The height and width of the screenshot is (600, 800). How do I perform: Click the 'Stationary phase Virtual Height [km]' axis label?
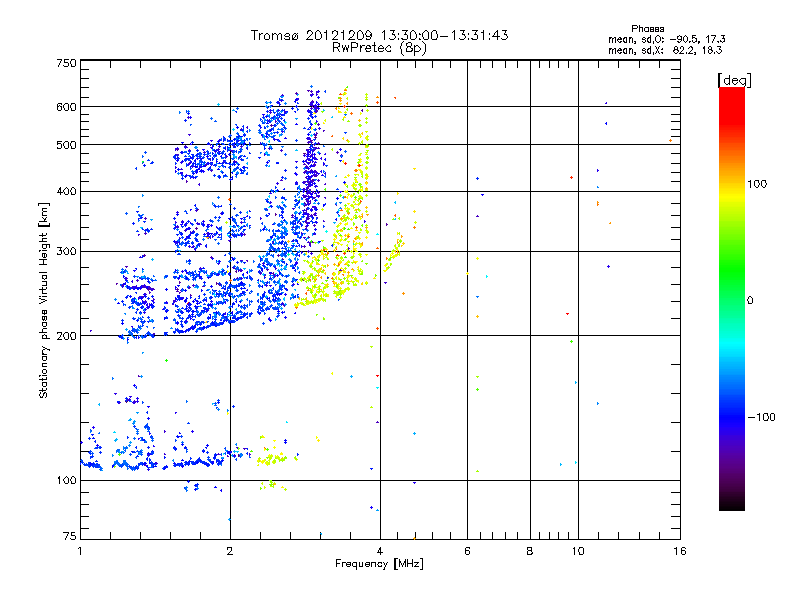(x=43, y=300)
